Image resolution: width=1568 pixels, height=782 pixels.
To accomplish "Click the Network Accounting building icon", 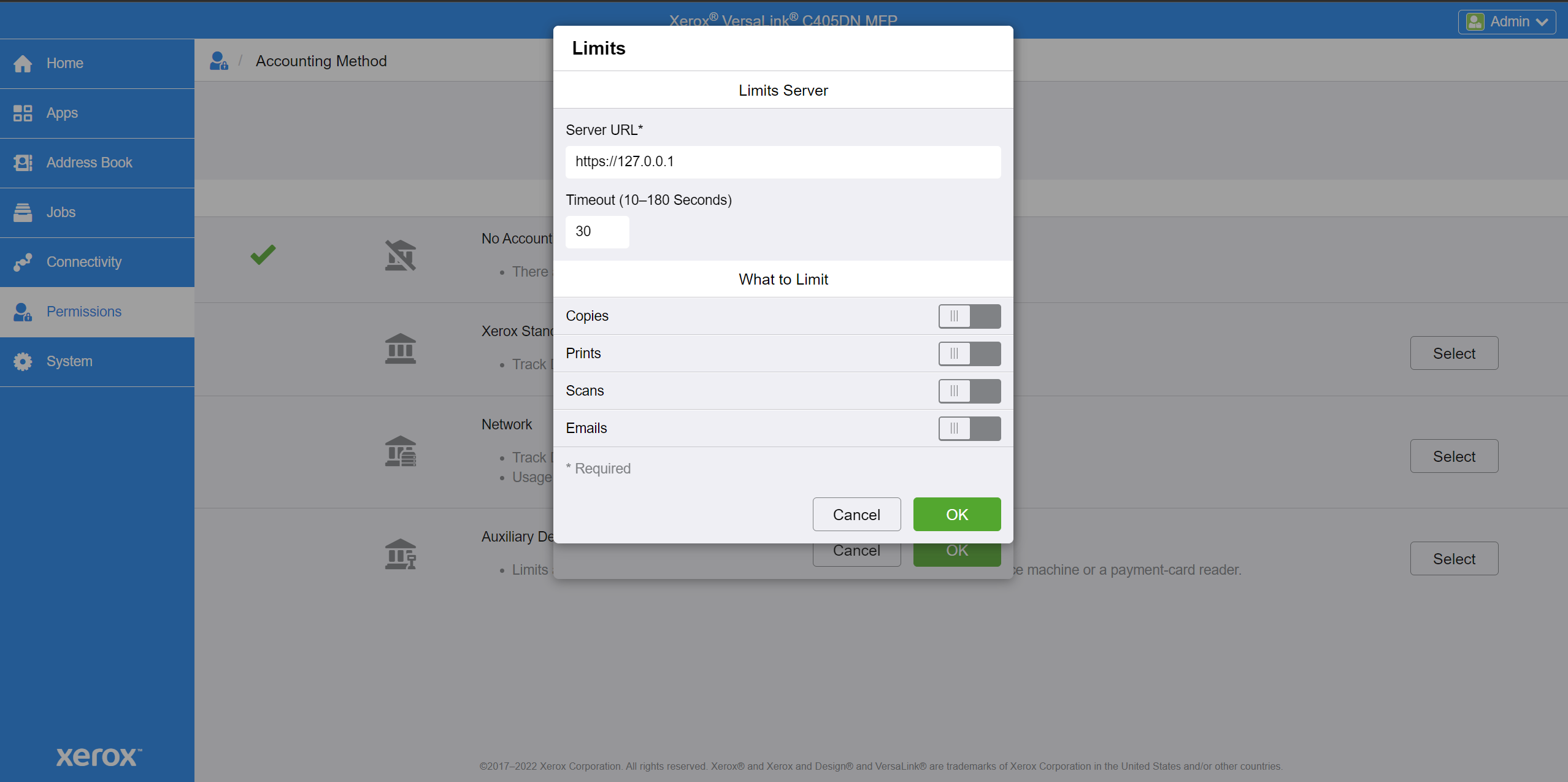I will click(x=400, y=451).
